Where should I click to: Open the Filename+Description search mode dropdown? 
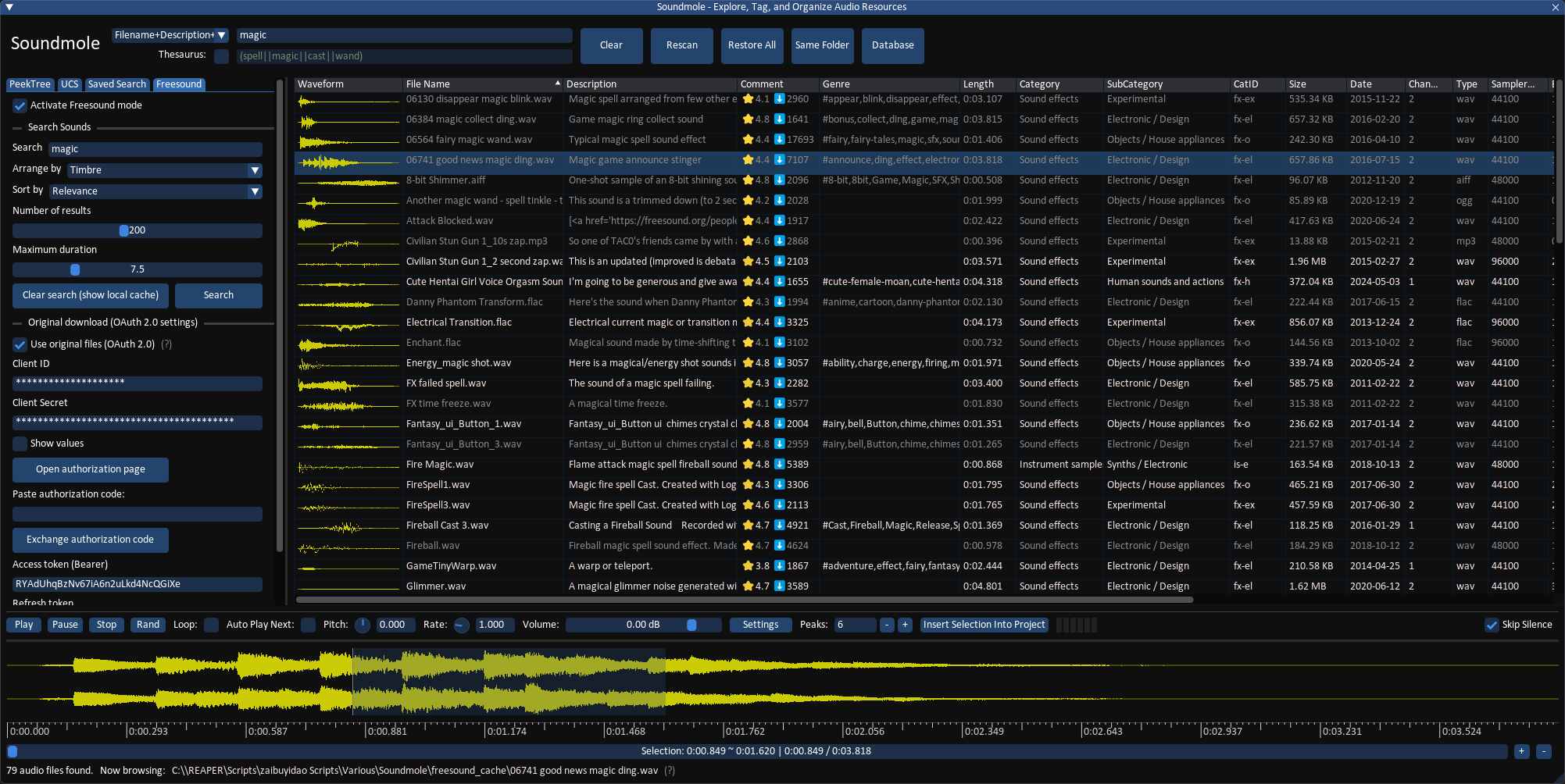click(x=170, y=35)
